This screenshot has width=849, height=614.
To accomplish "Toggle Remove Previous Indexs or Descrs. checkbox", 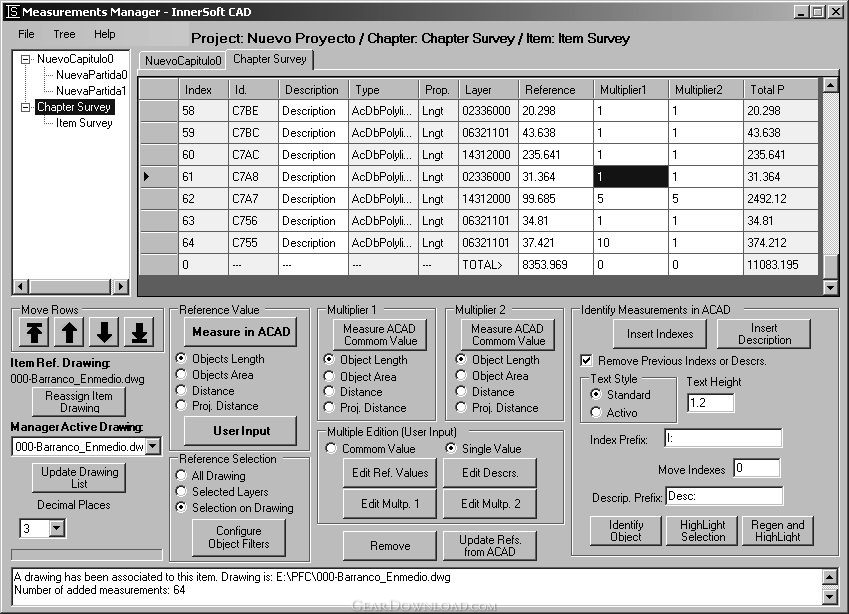I will click(586, 361).
